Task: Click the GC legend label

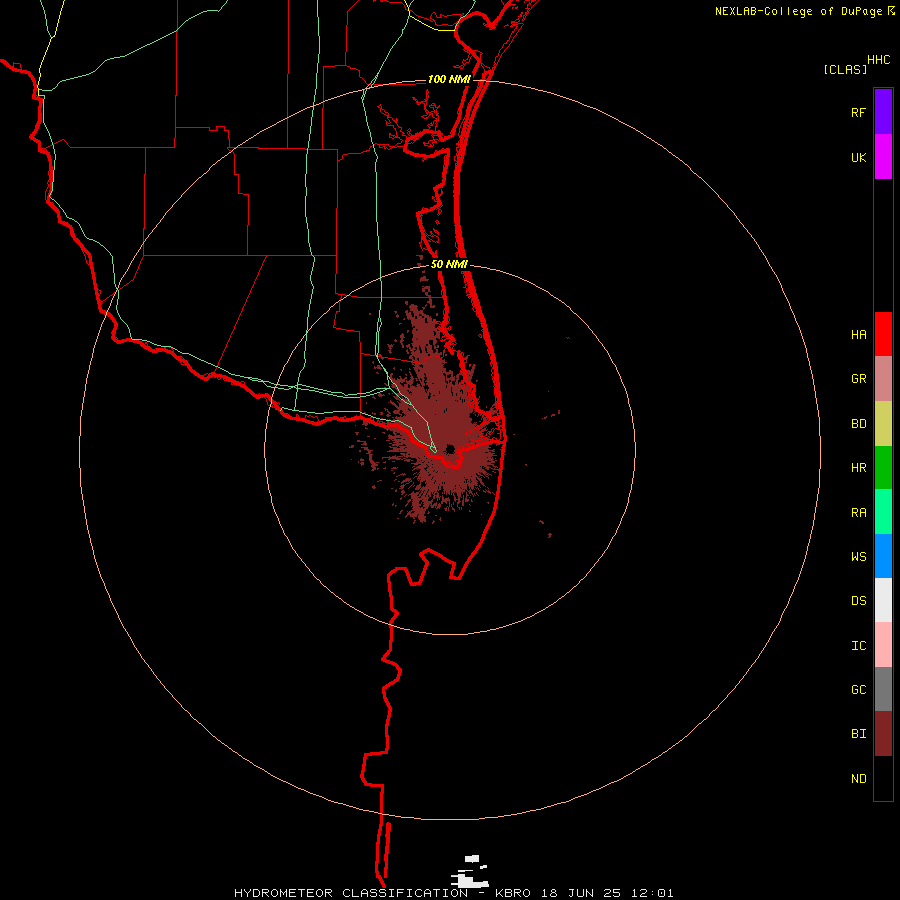Action: click(859, 690)
